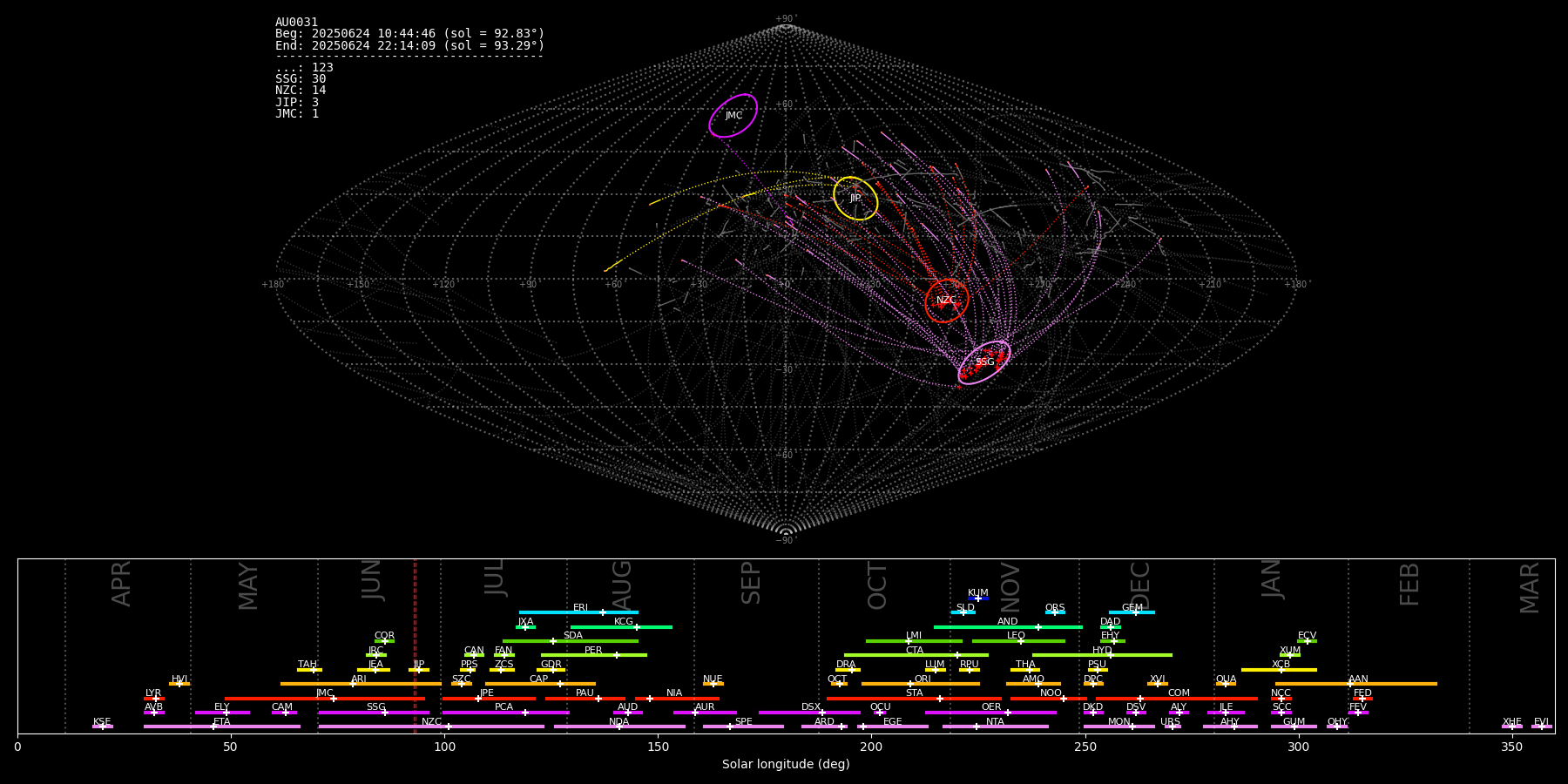Click the SEP month label in timeline

[x=751, y=583]
